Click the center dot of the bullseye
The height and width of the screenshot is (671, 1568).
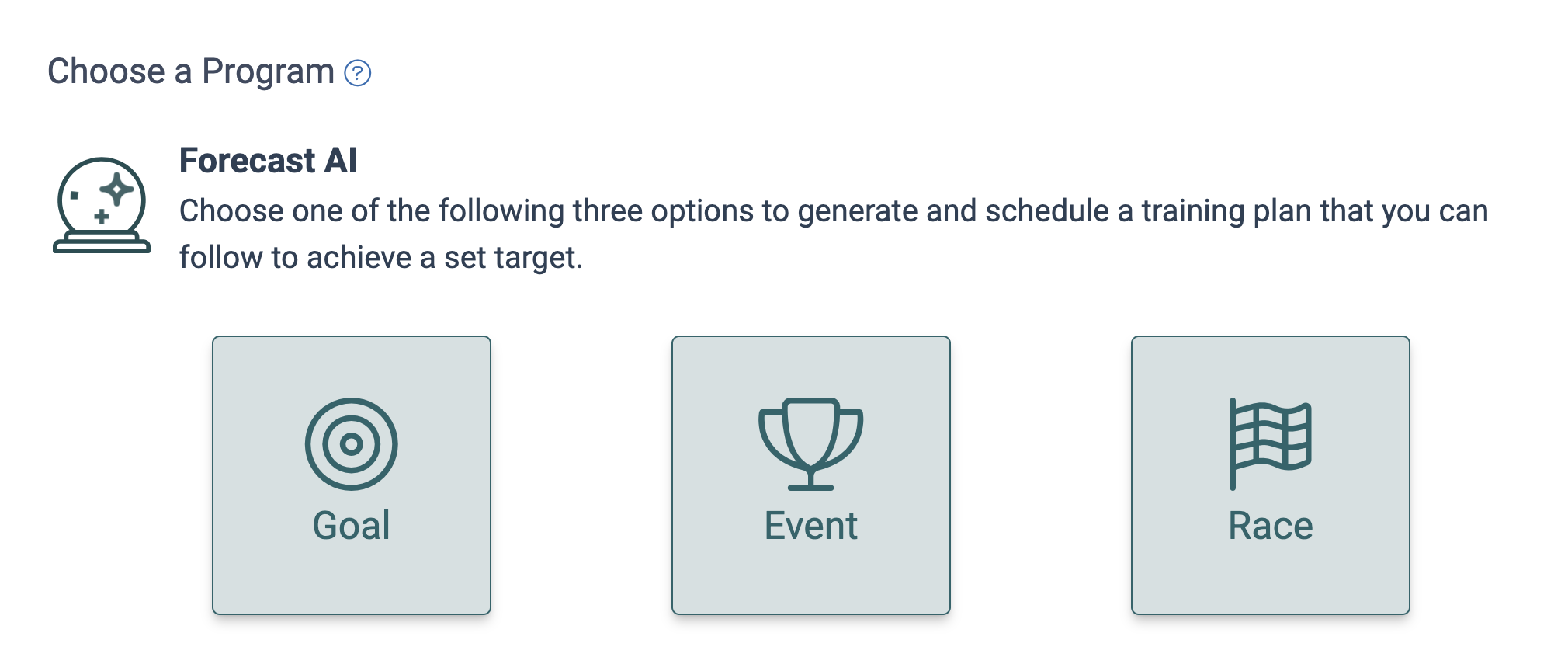[x=352, y=444]
